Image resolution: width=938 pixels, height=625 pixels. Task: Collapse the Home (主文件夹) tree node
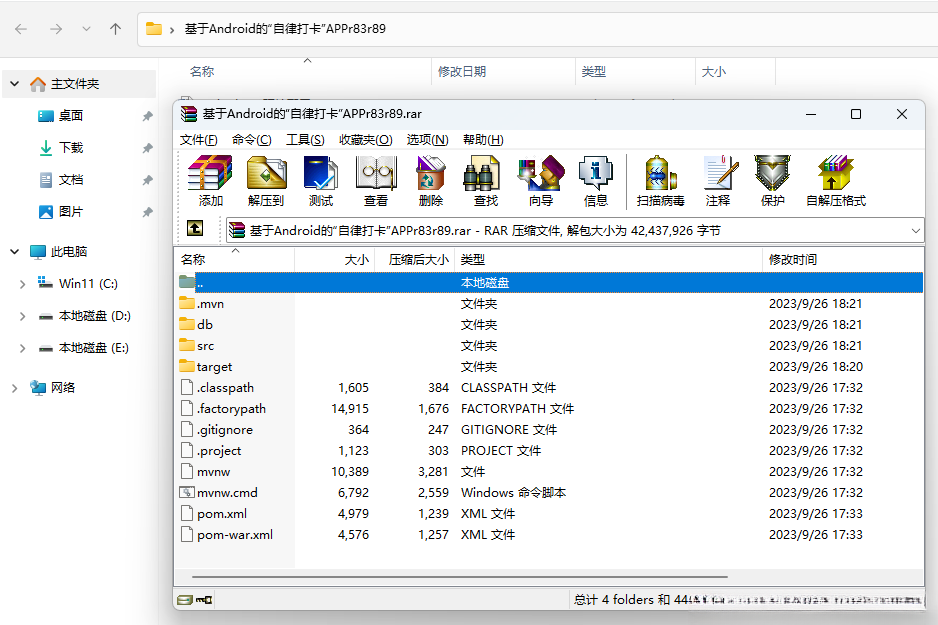click(x=14, y=84)
